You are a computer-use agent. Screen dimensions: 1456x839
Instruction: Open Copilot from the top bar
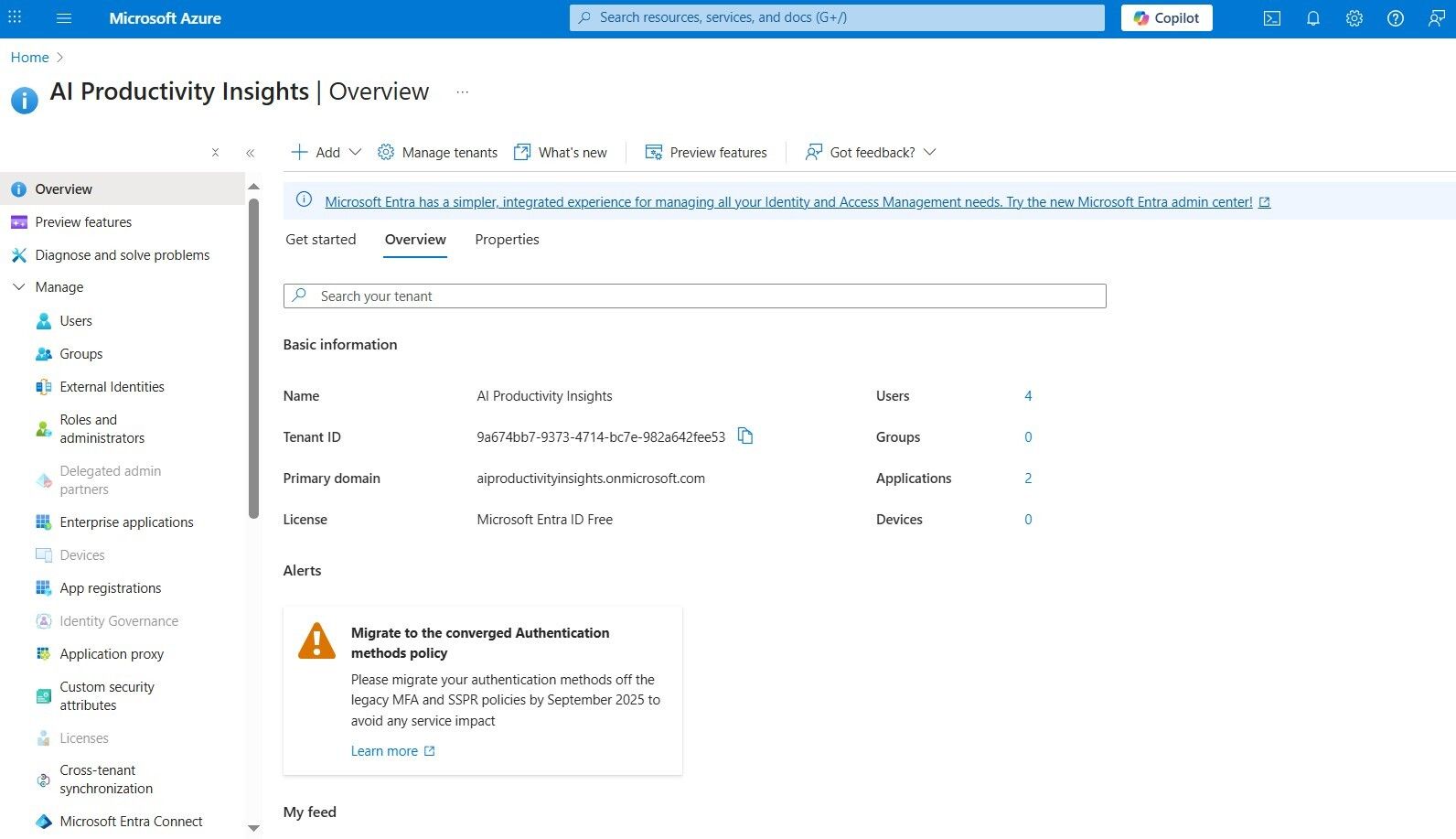pyautogui.click(x=1167, y=18)
